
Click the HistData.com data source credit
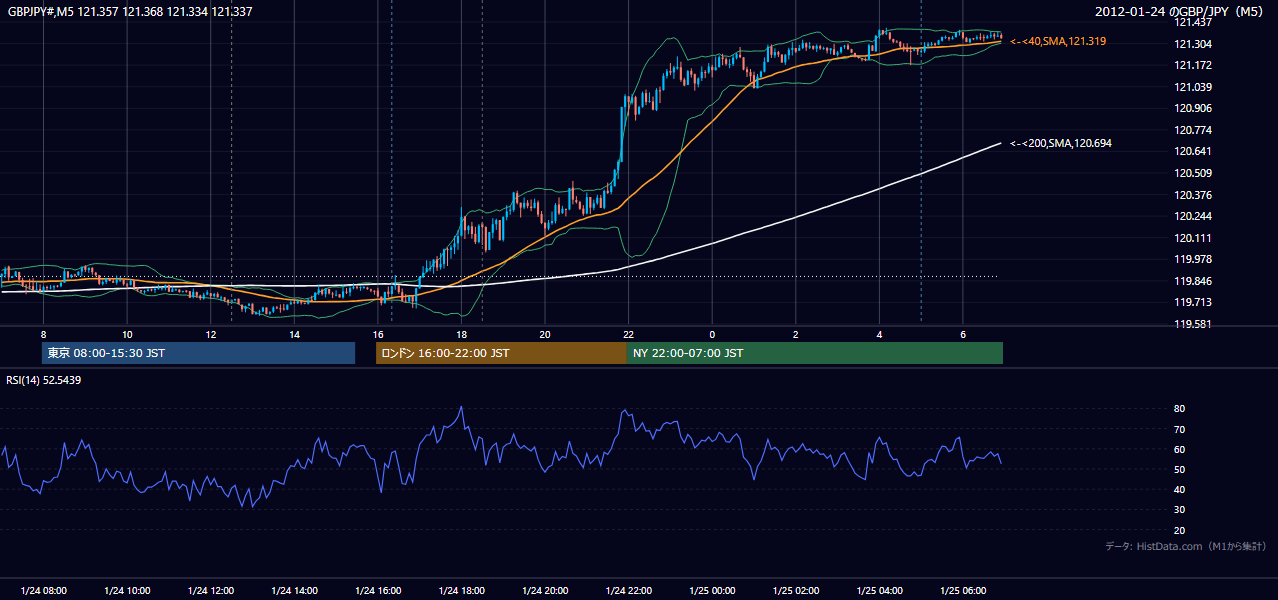(1185, 546)
